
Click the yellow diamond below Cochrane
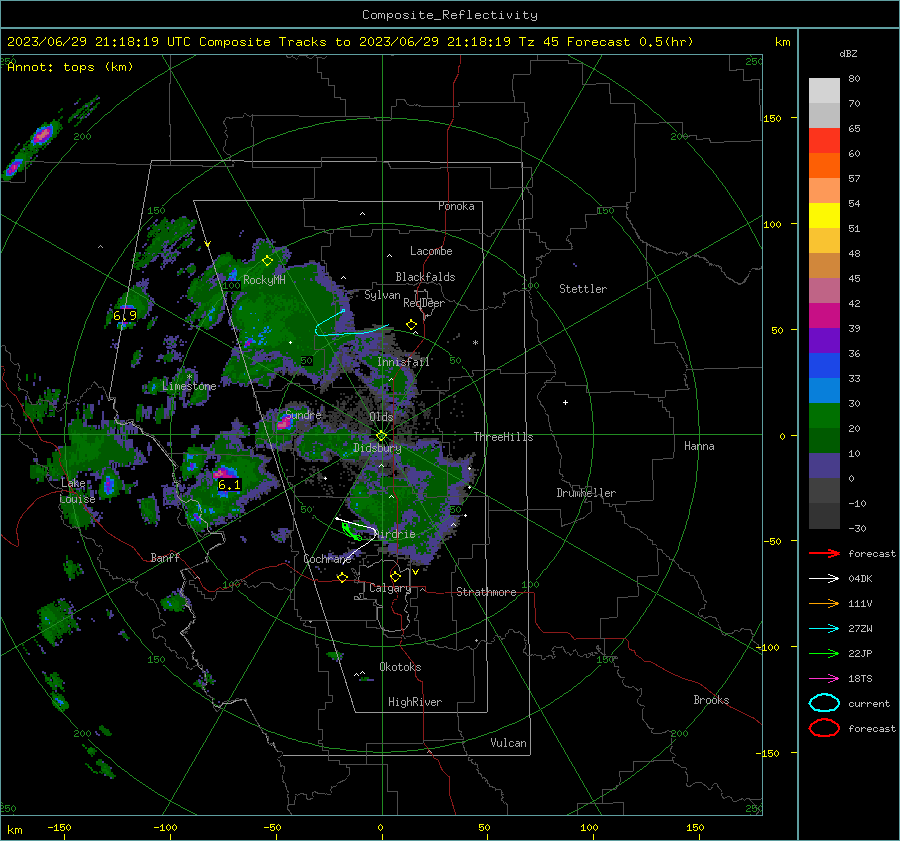point(343,577)
